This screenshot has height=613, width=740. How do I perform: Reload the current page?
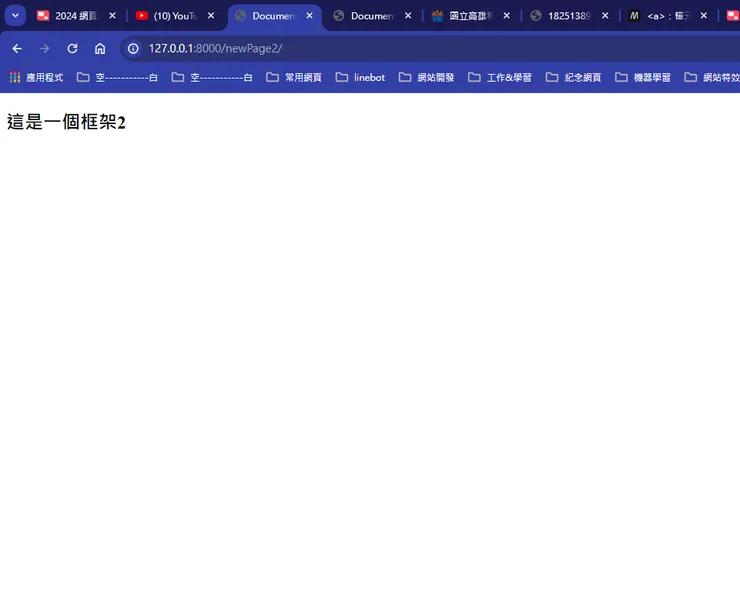(x=72, y=49)
